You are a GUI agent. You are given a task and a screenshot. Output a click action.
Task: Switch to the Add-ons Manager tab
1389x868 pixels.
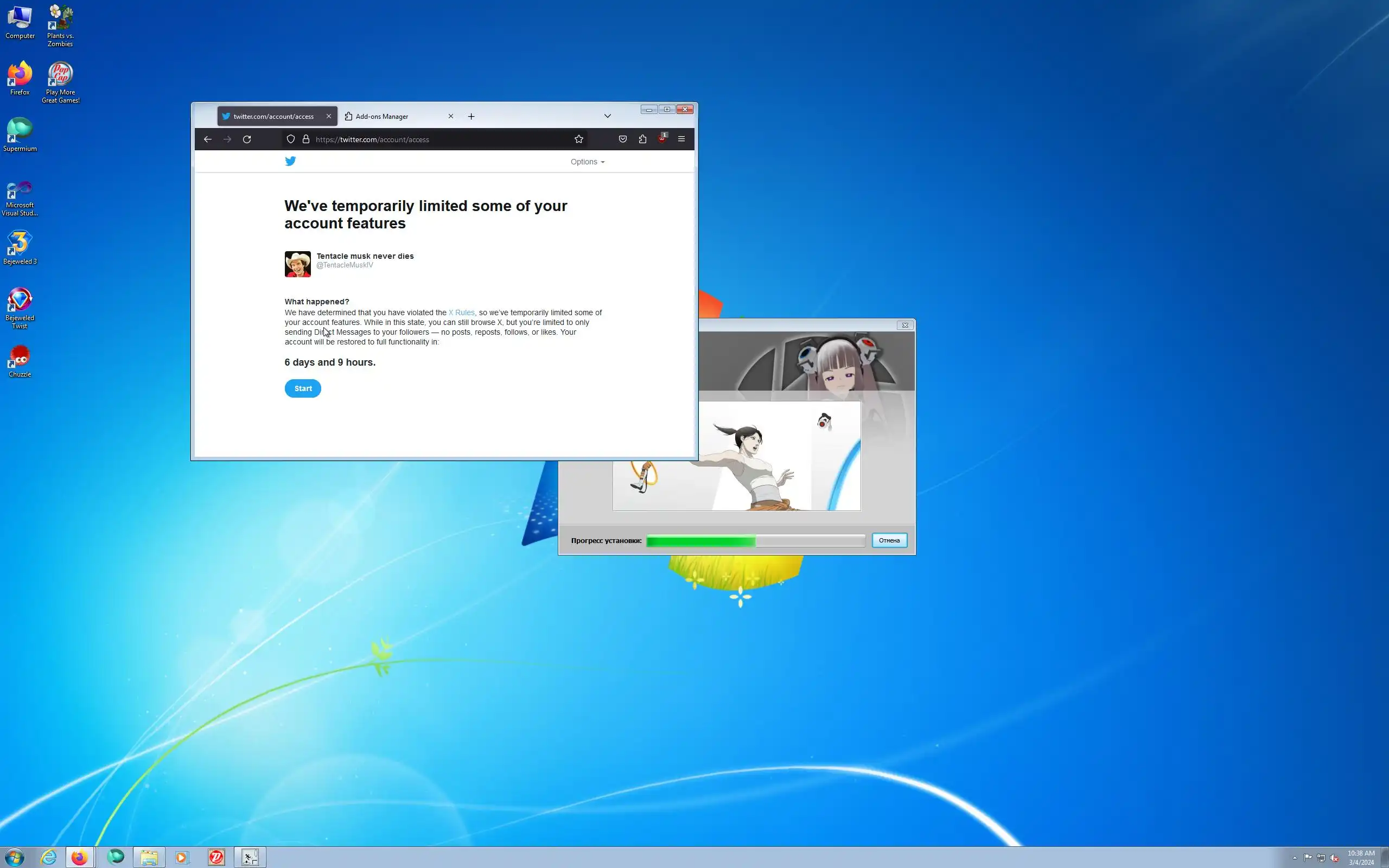coord(390,117)
